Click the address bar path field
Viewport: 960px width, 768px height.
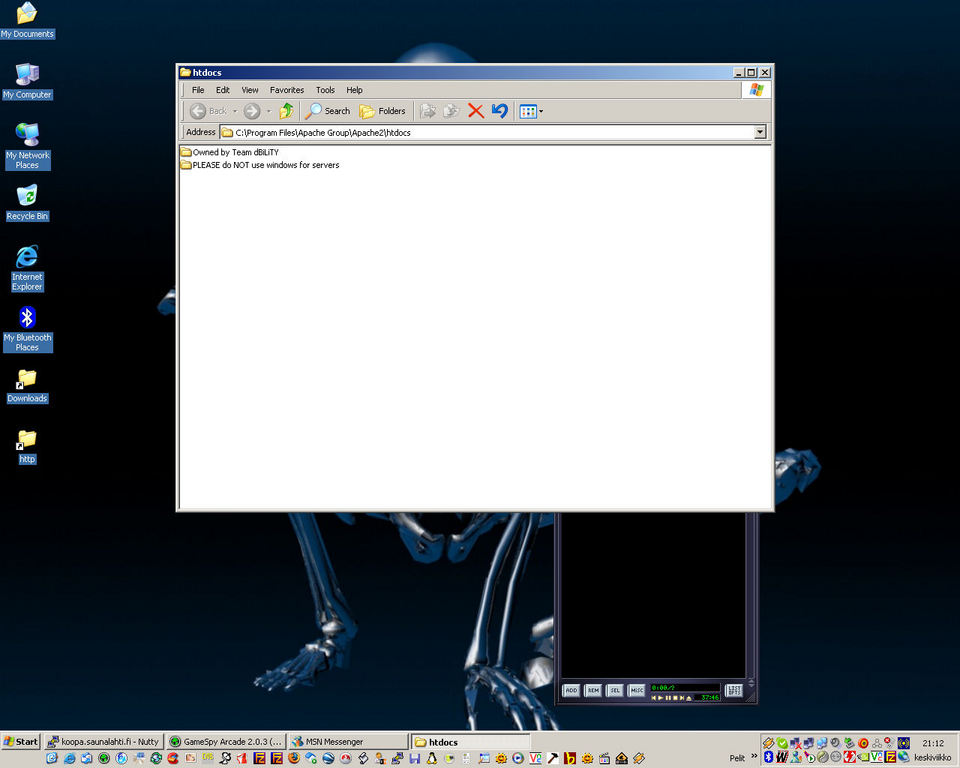480,132
